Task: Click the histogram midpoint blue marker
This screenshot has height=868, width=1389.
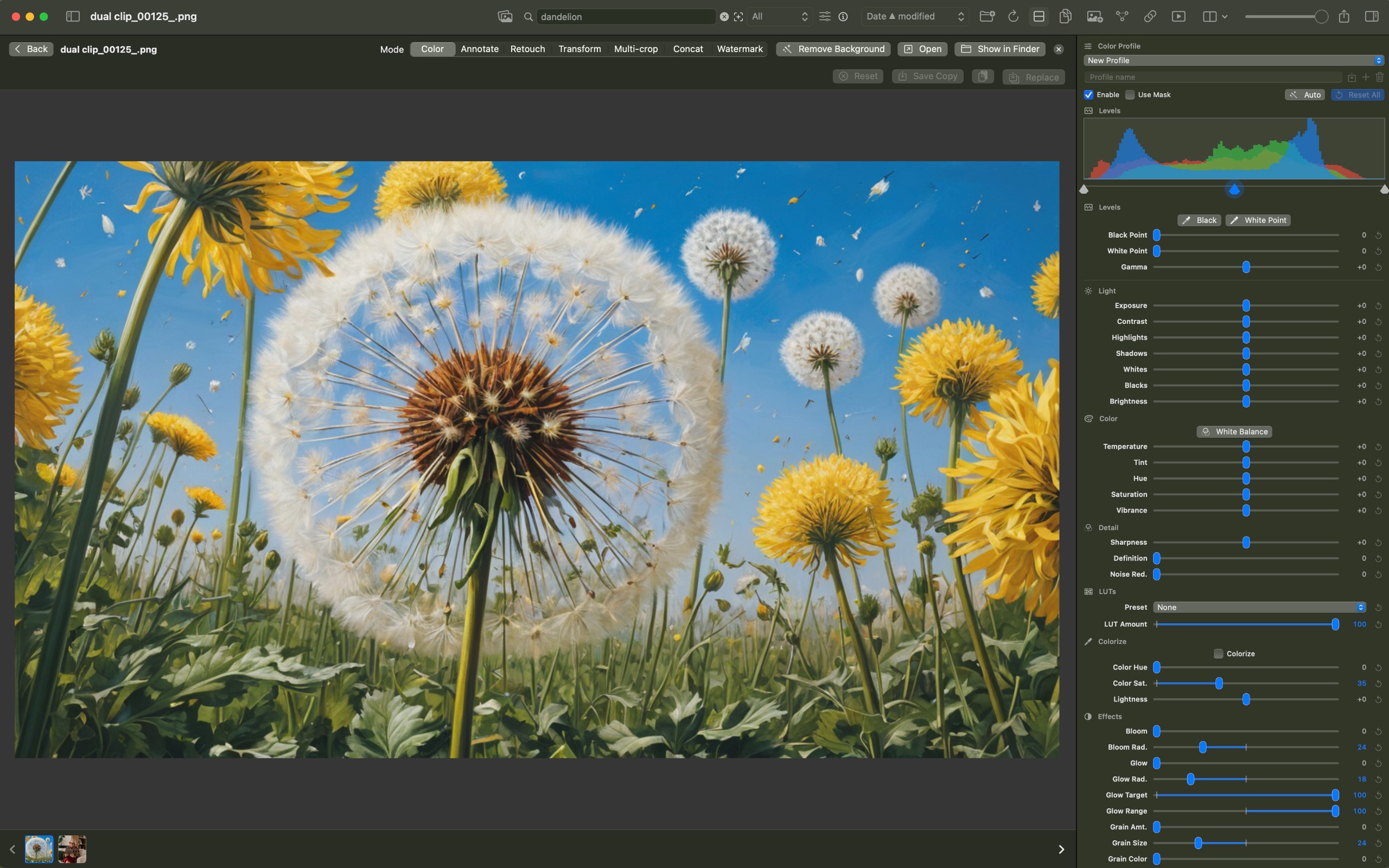Action: (x=1234, y=189)
